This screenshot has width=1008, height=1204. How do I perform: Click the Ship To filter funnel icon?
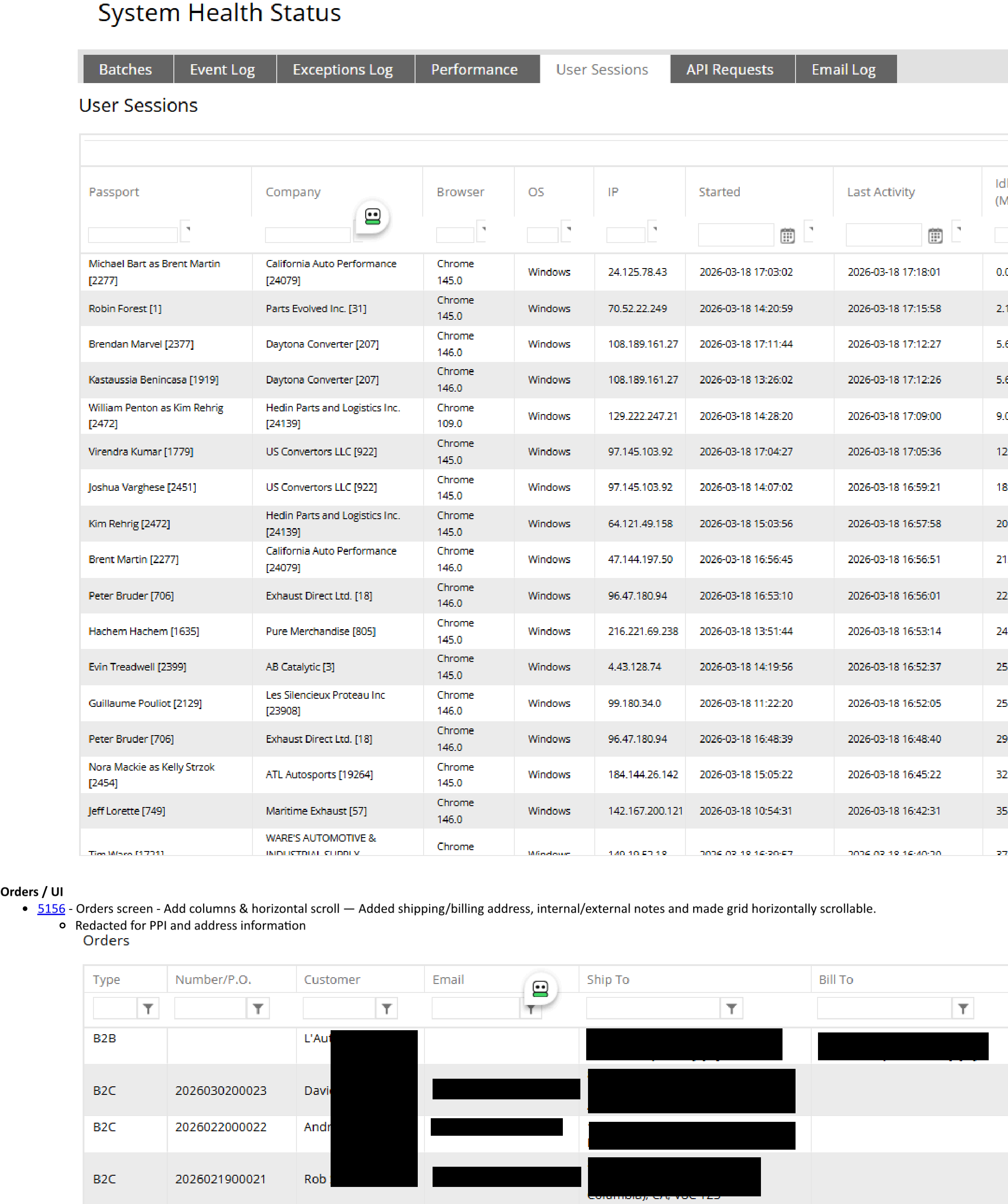(732, 1009)
